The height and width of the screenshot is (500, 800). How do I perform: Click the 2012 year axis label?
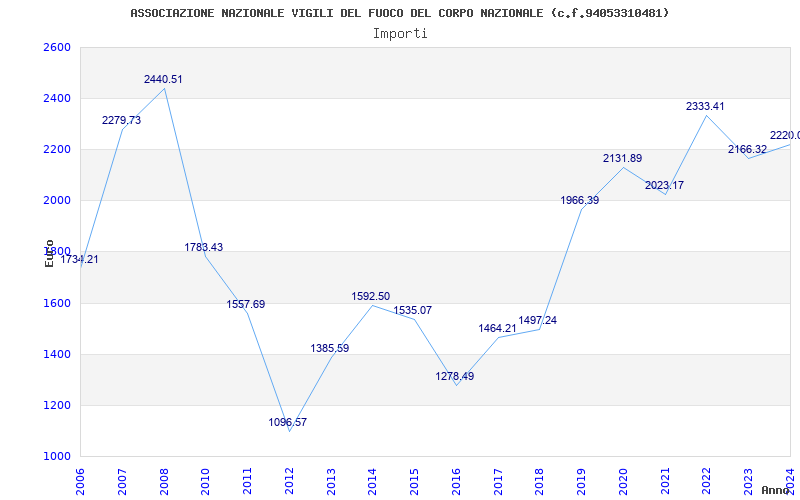coord(289,481)
